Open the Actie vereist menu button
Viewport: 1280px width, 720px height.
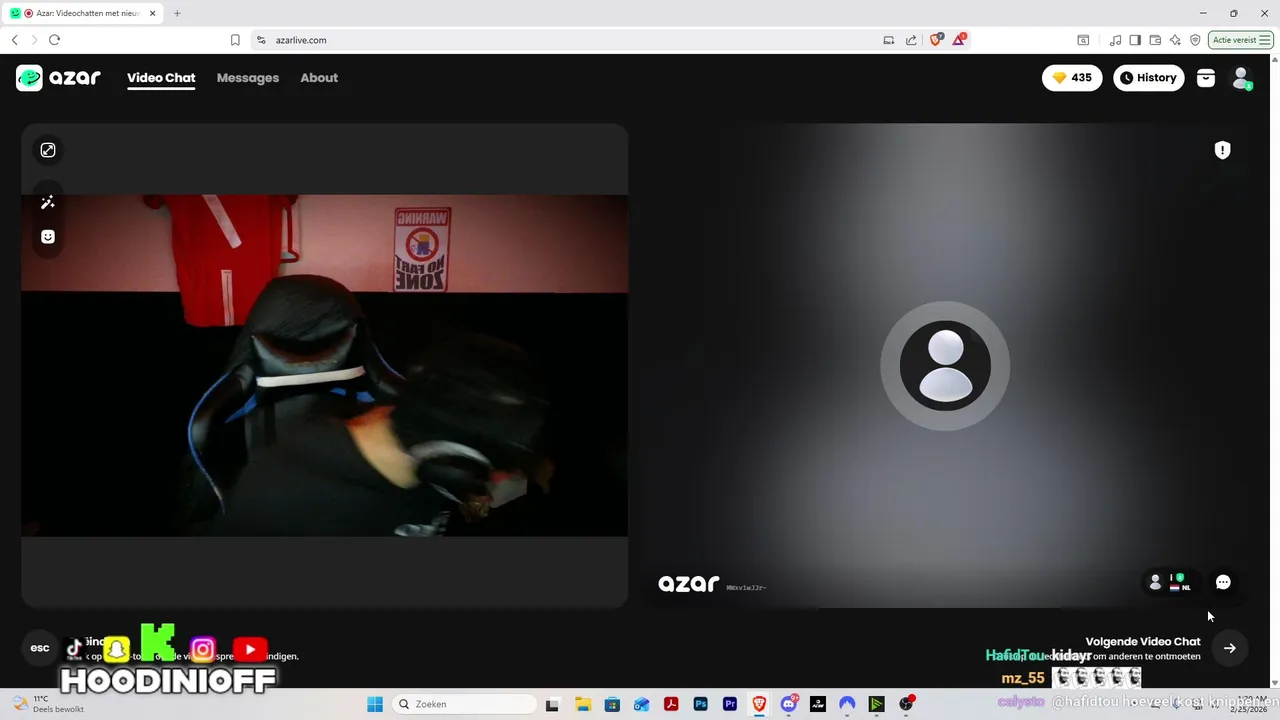[x=1241, y=40]
